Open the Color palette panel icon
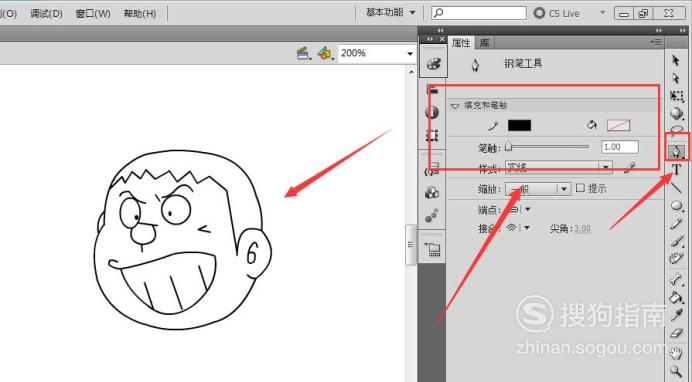Image resolution: width=692 pixels, height=382 pixels. point(433,64)
